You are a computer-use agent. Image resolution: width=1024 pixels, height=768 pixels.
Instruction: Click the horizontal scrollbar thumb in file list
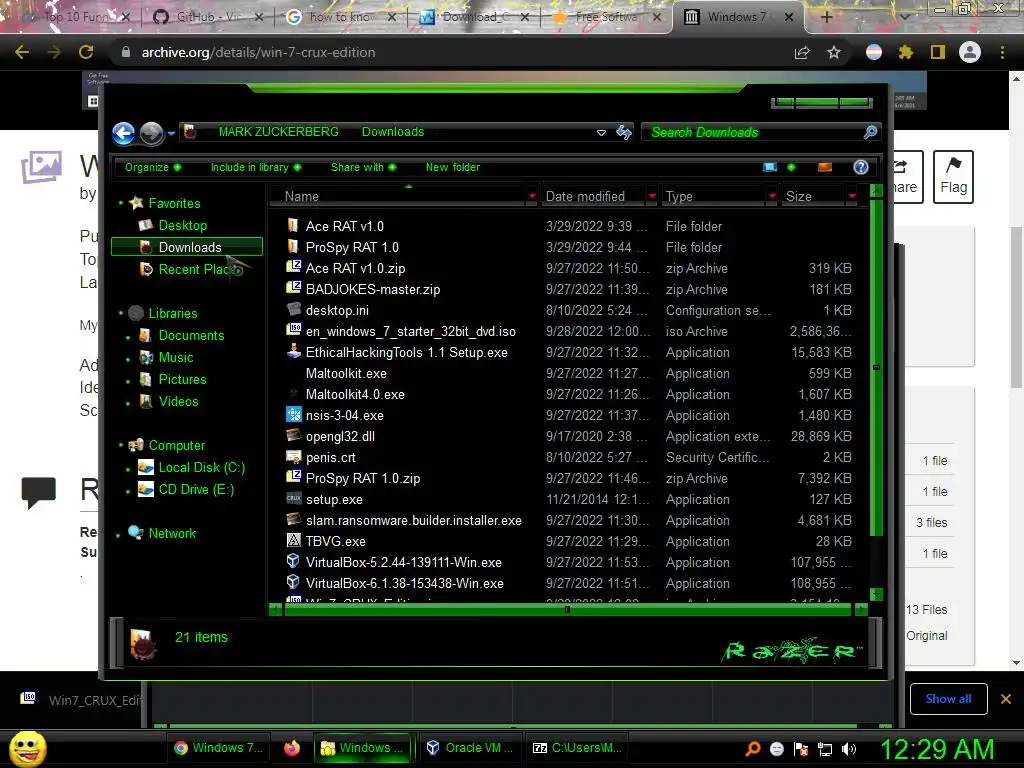[568, 609]
